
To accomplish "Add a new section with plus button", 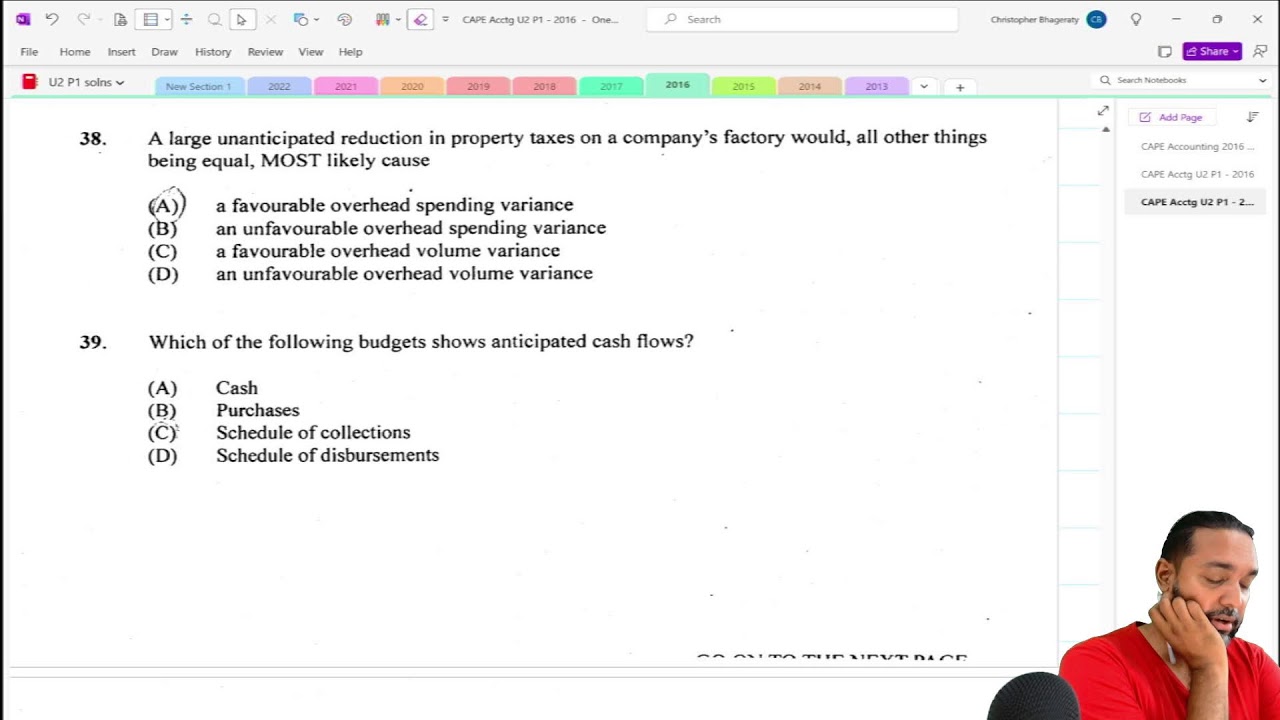I will point(960,87).
